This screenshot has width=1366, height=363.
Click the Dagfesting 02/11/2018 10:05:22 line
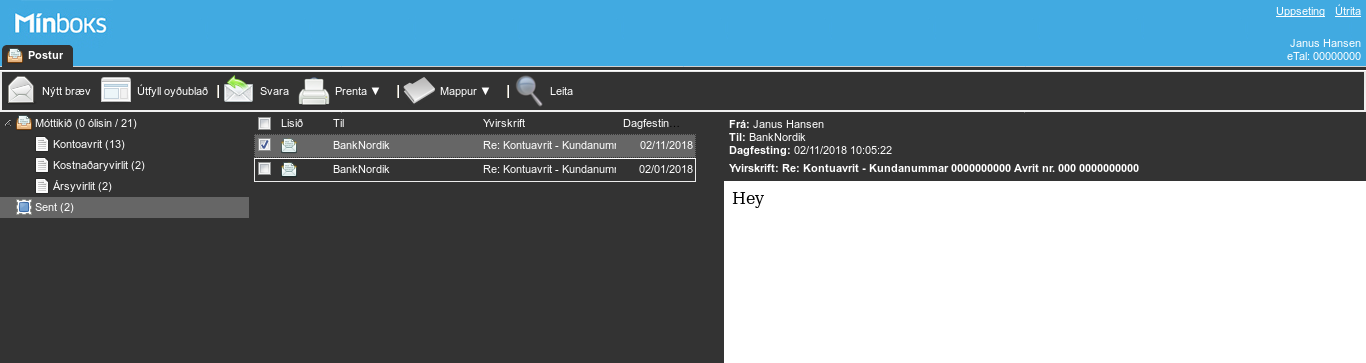pos(811,150)
